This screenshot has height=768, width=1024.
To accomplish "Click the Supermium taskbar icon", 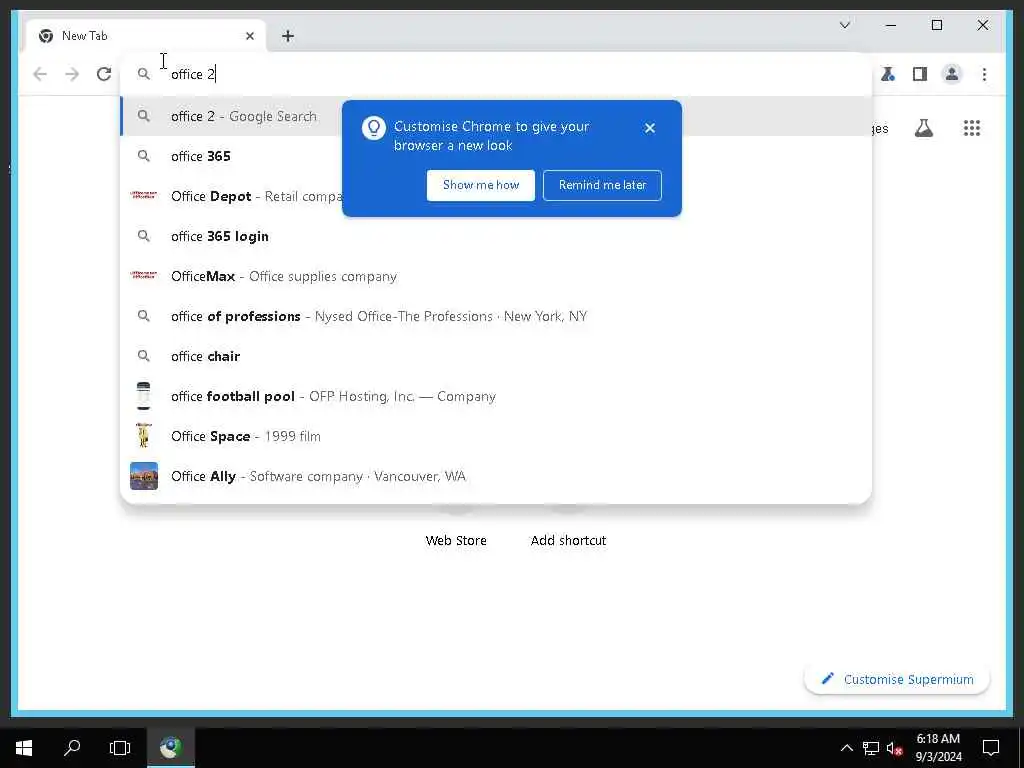I will (170, 748).
